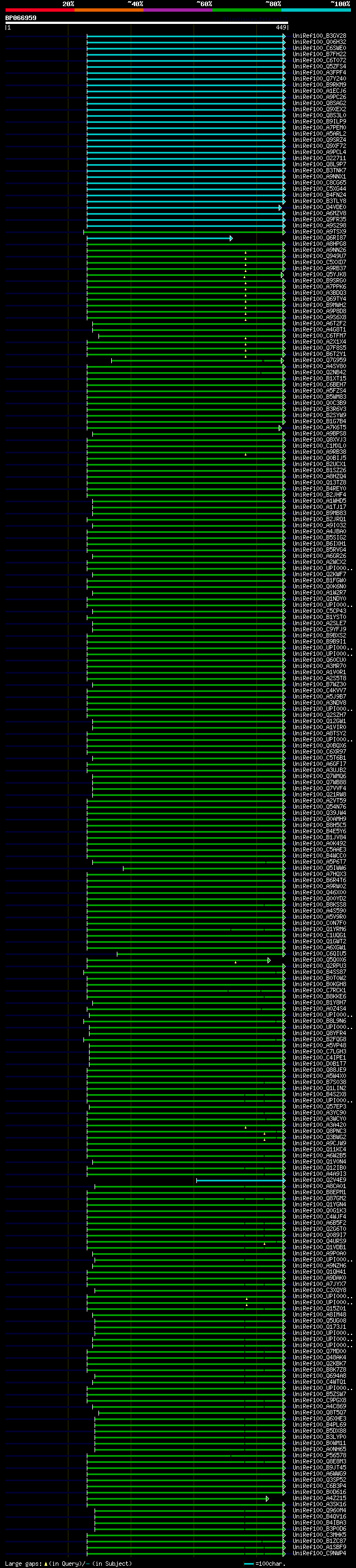Select subject UniRef100_A1ECJ6
Viewport: 356px width, 1568px height.
319,91
